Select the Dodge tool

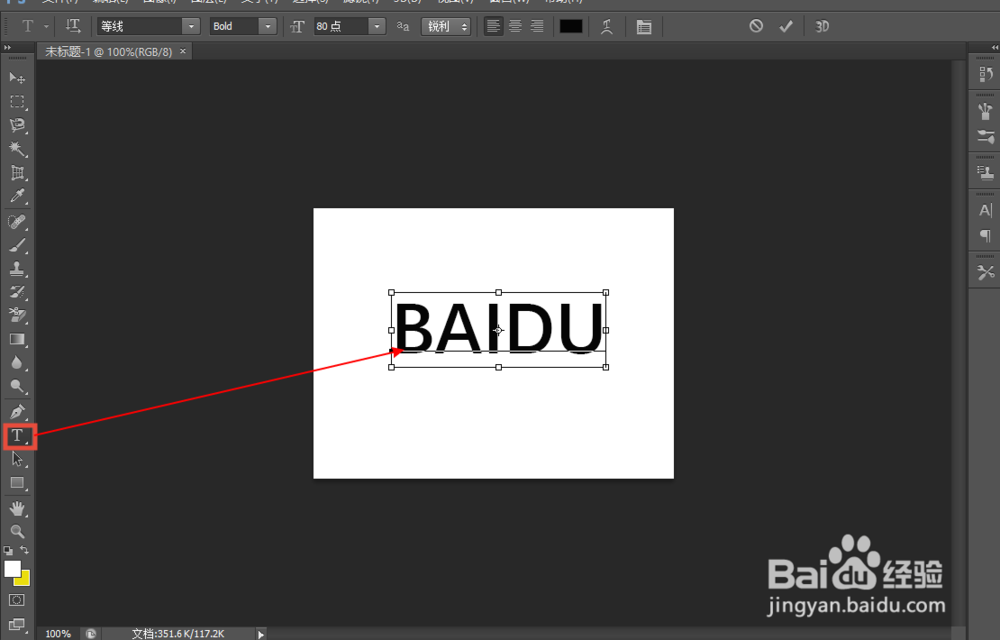pyautogui.click(x=17, y=386)
